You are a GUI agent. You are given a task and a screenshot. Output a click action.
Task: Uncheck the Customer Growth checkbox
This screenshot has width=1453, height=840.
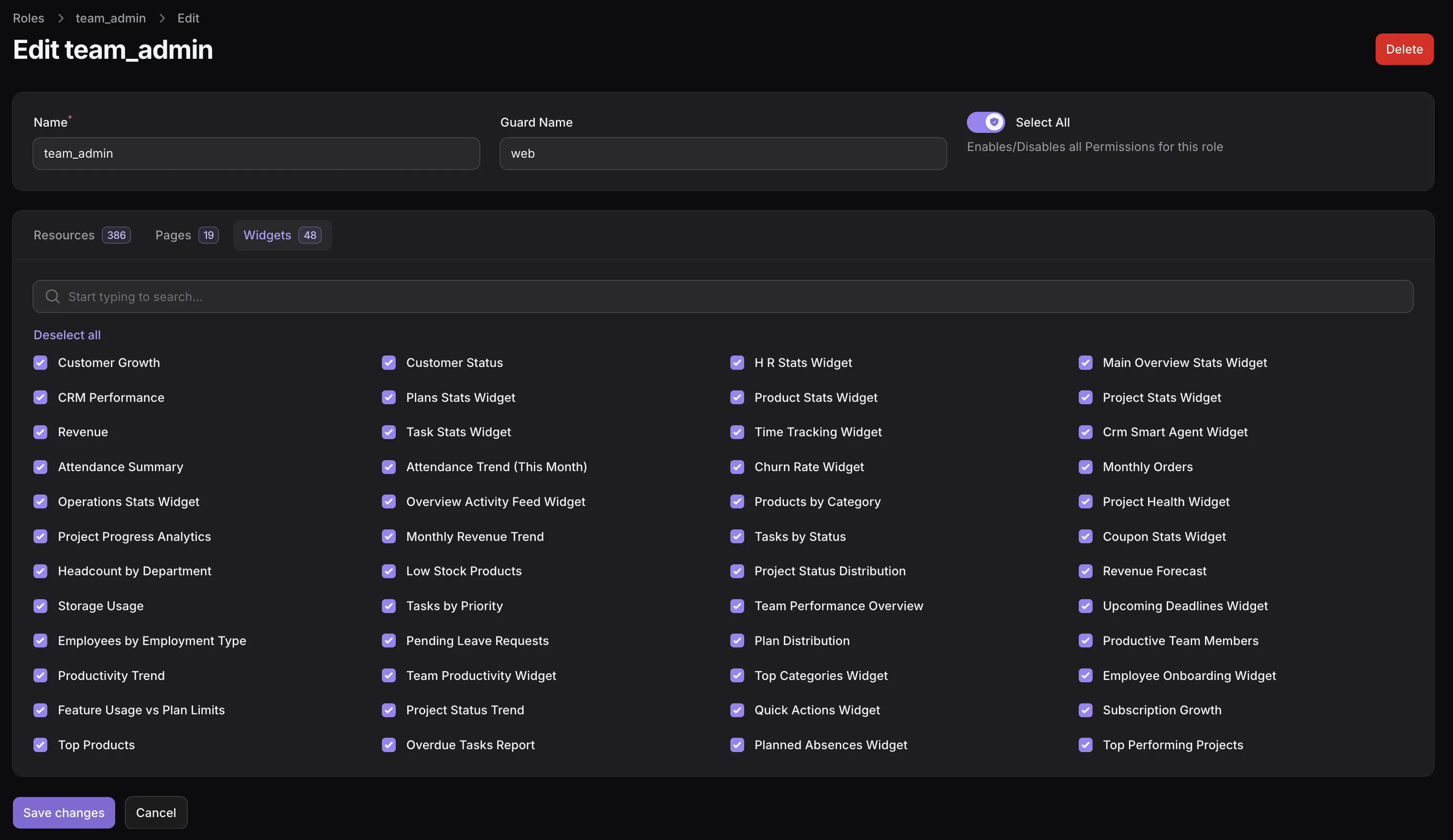coord(40,363)
